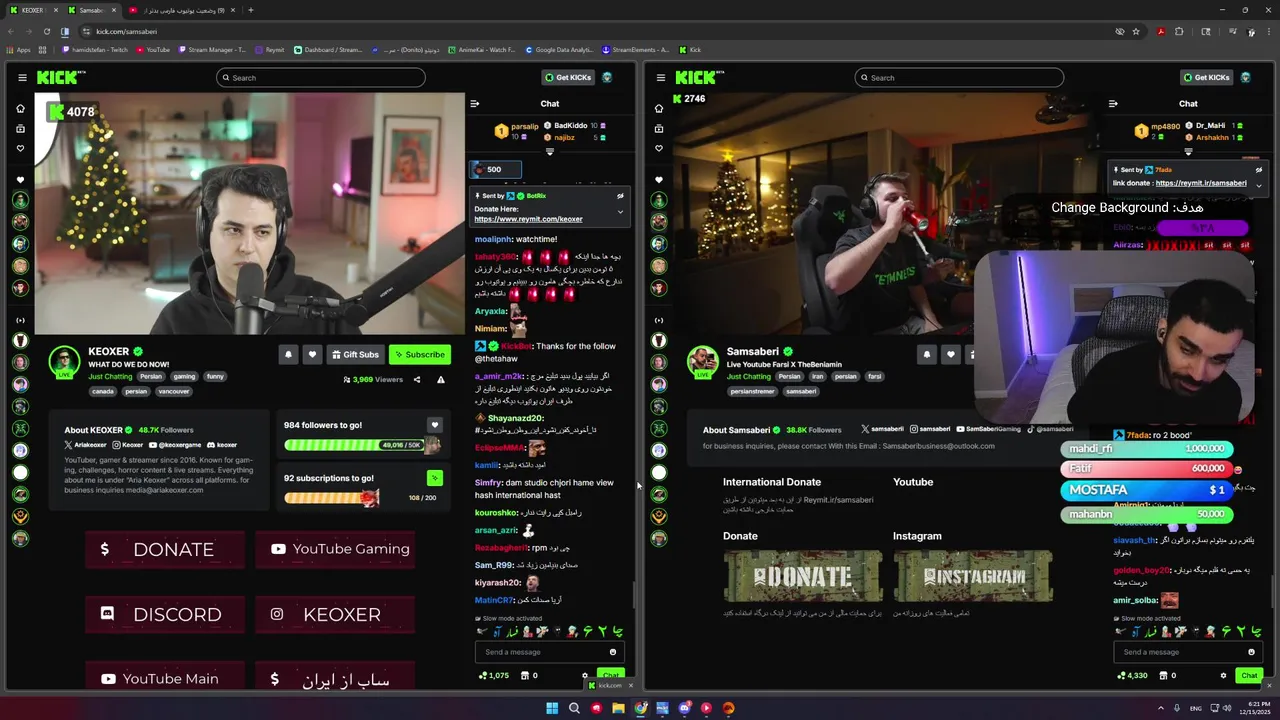Open emoji picker in Samsaberi chat input
Screen dimensions: 1280x720
1251,652
